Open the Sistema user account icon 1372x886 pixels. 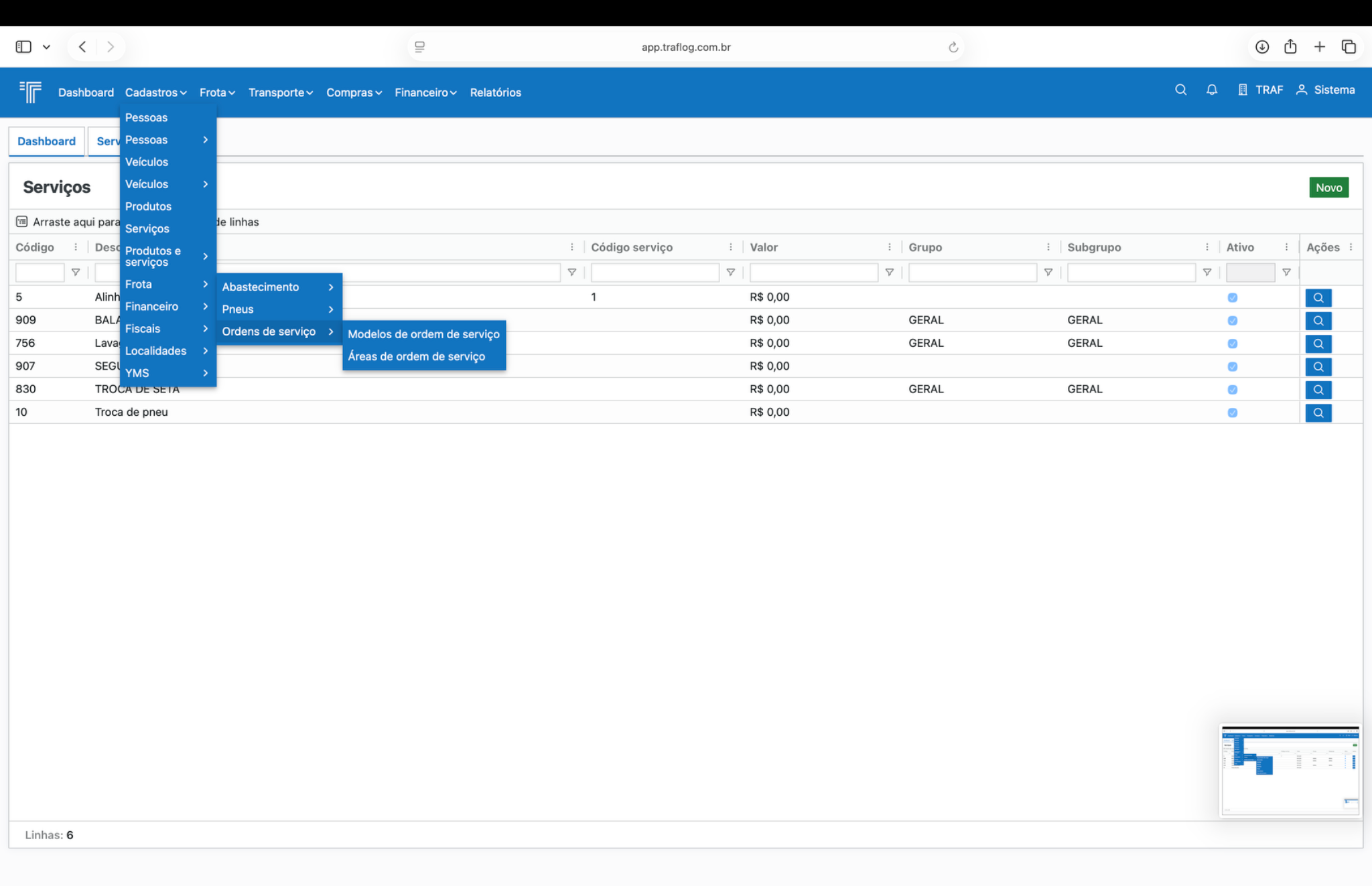[x=1302, y=89]
